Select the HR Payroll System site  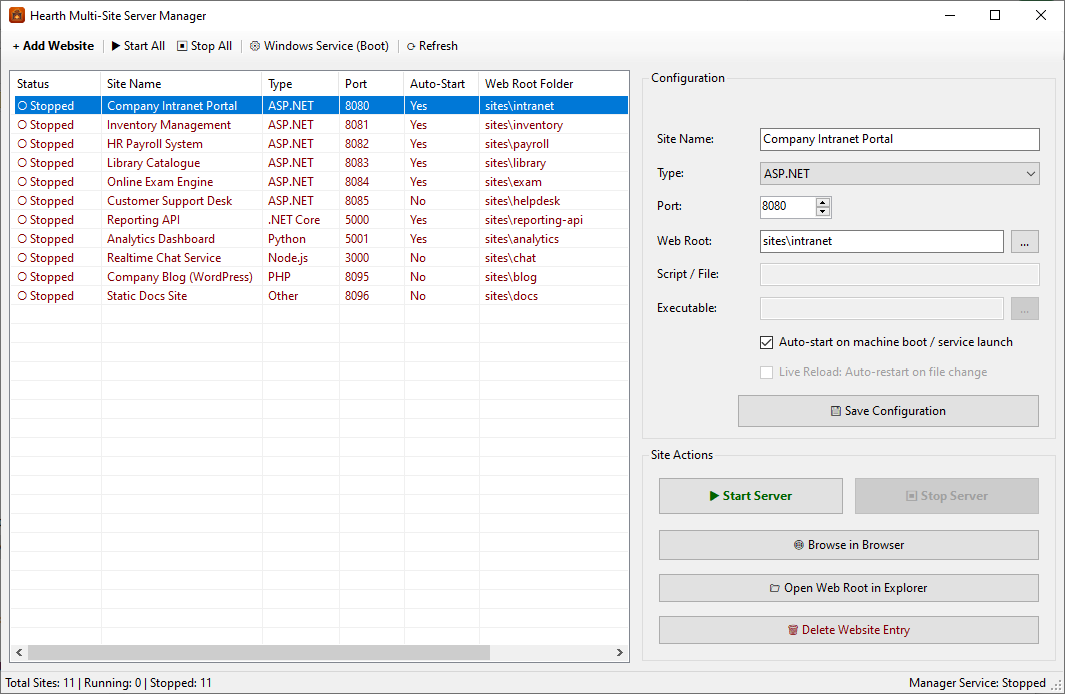pos(321,143)
